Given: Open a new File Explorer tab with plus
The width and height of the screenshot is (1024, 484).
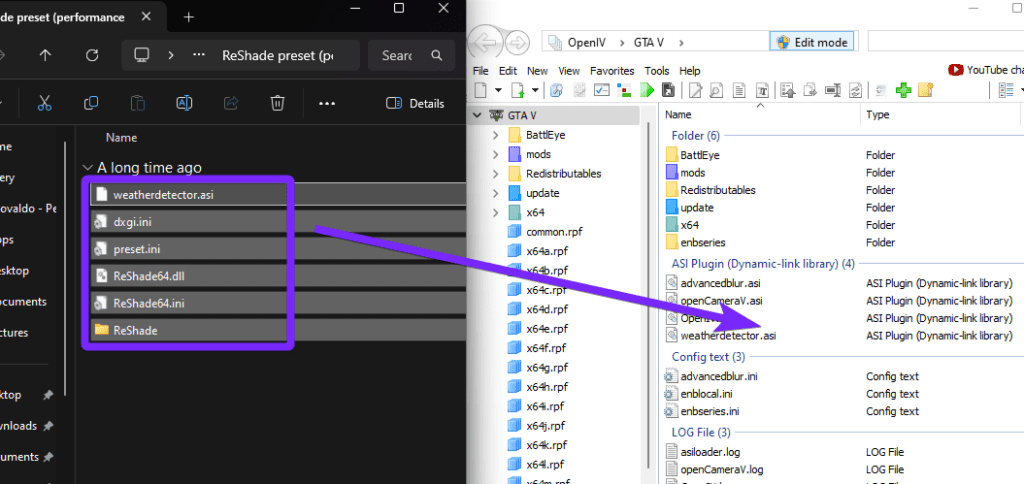Looking at the screenshot, I should (x=189, y=17).
